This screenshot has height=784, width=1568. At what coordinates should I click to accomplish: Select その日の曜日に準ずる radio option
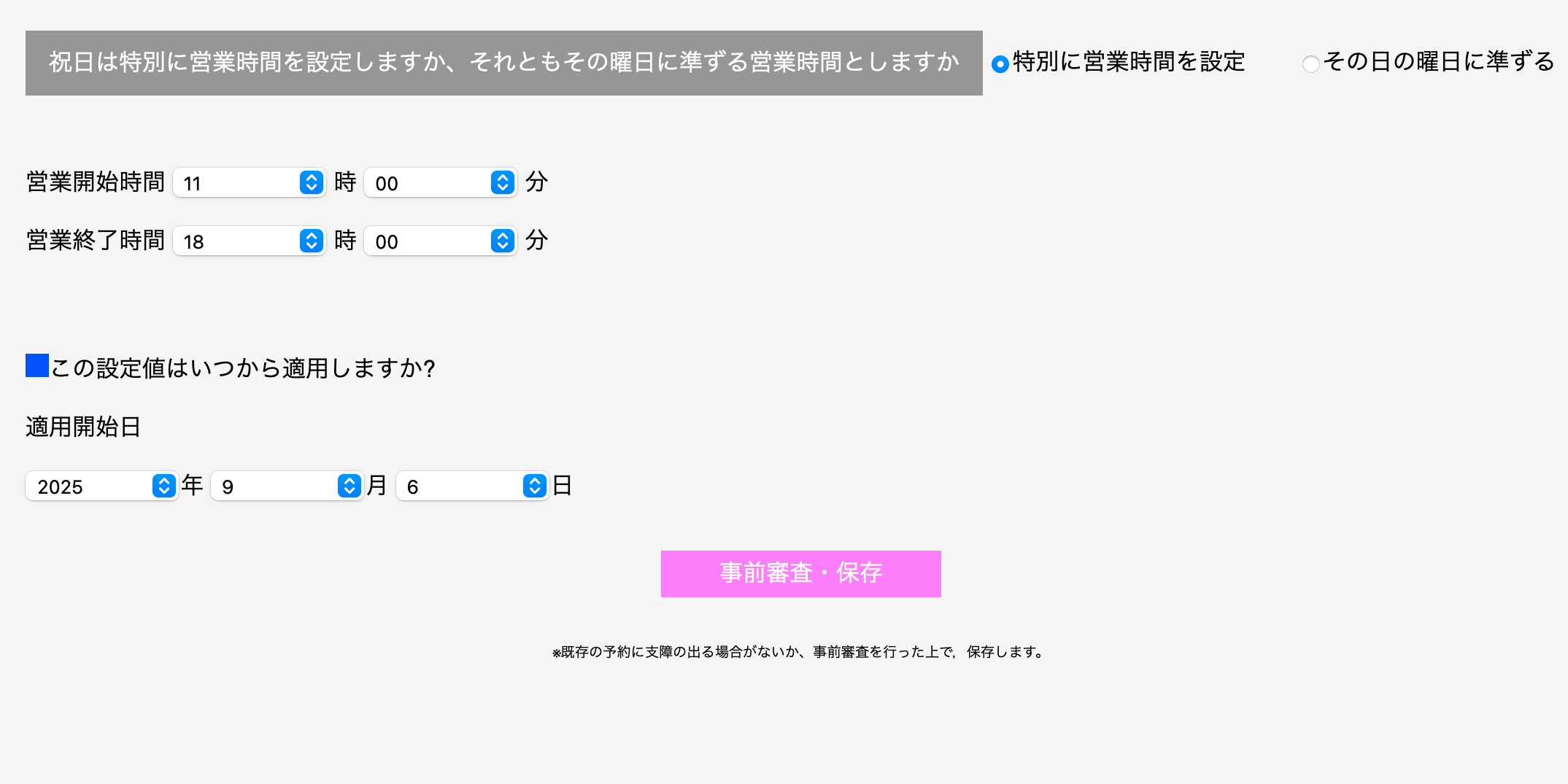pyautogui.click(x=1310, y=64)
